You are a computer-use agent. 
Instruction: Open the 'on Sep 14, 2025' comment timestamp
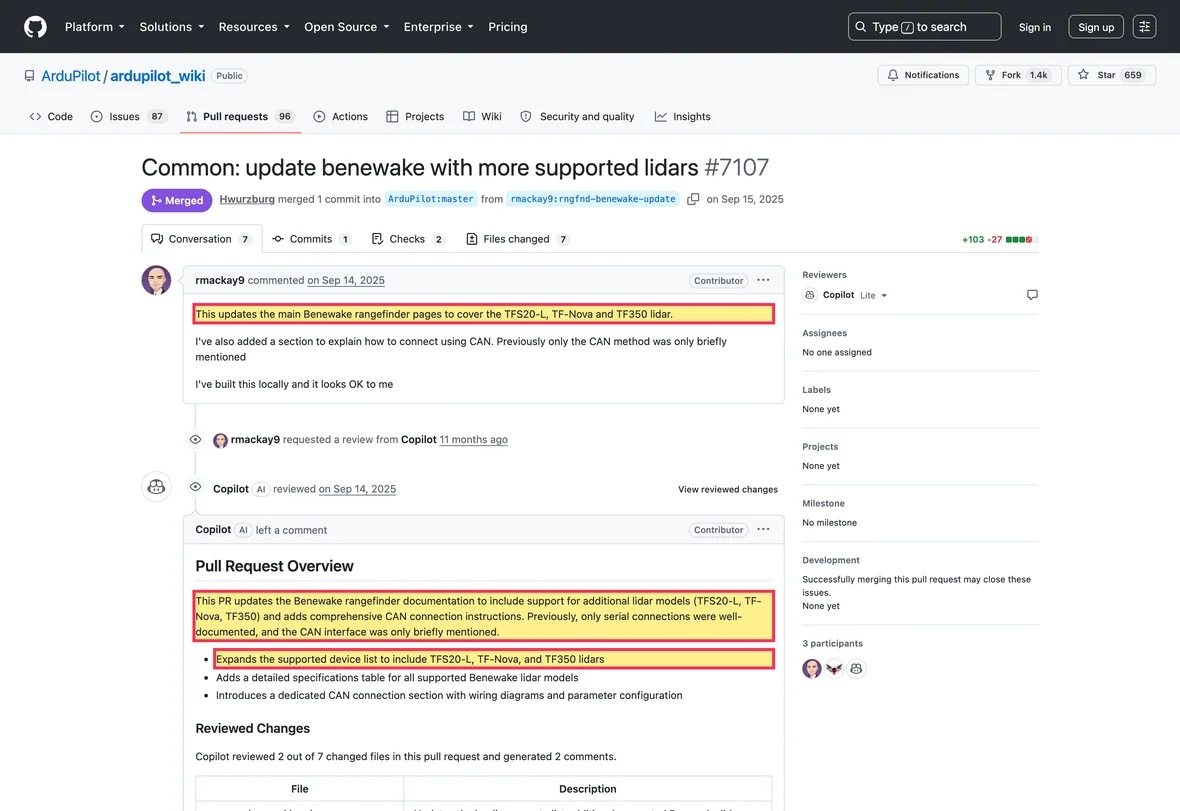click(345, 280)
